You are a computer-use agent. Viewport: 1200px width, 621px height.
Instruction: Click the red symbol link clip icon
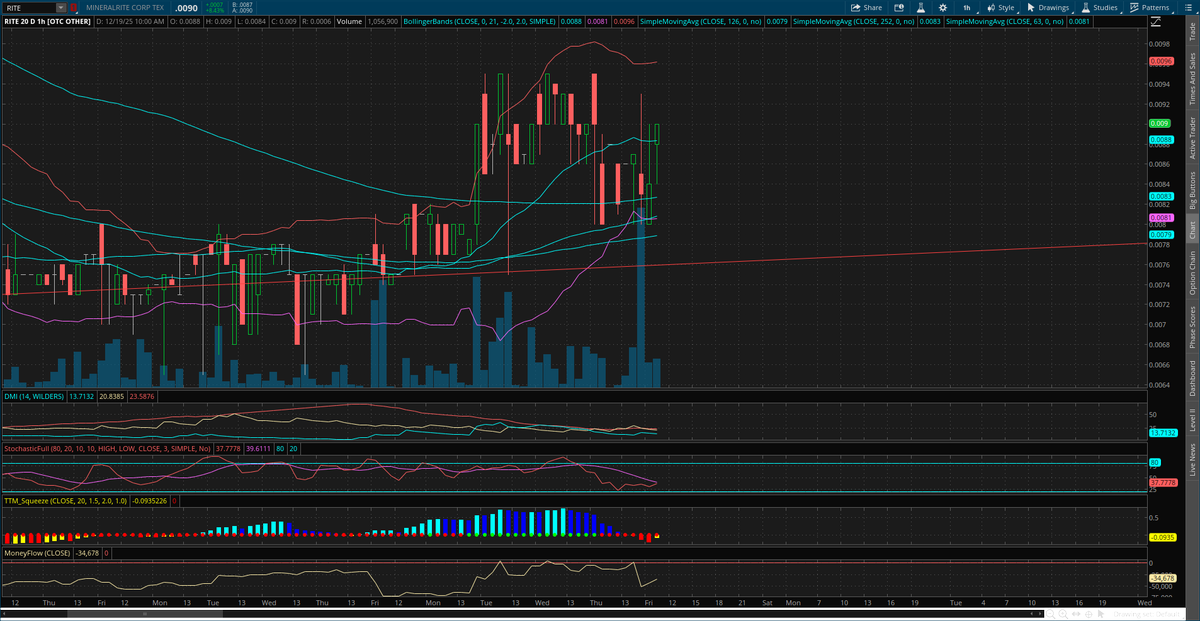point(74,7)
